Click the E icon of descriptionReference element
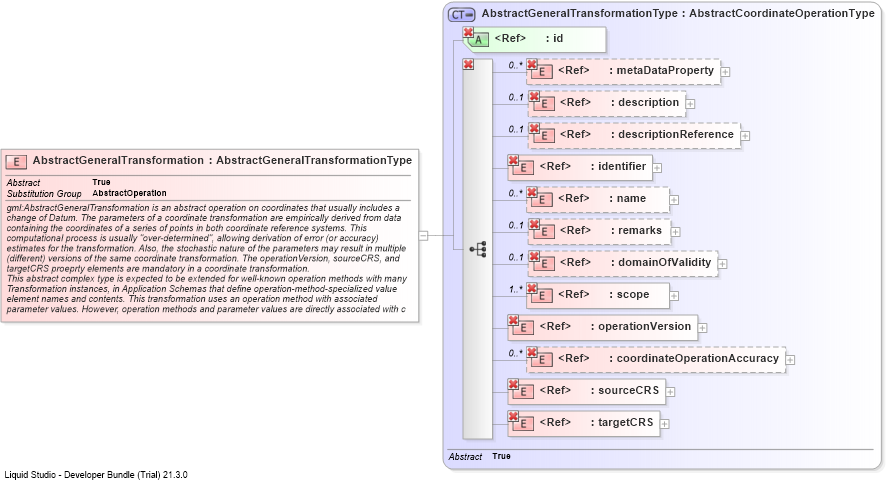 [544, 136]
